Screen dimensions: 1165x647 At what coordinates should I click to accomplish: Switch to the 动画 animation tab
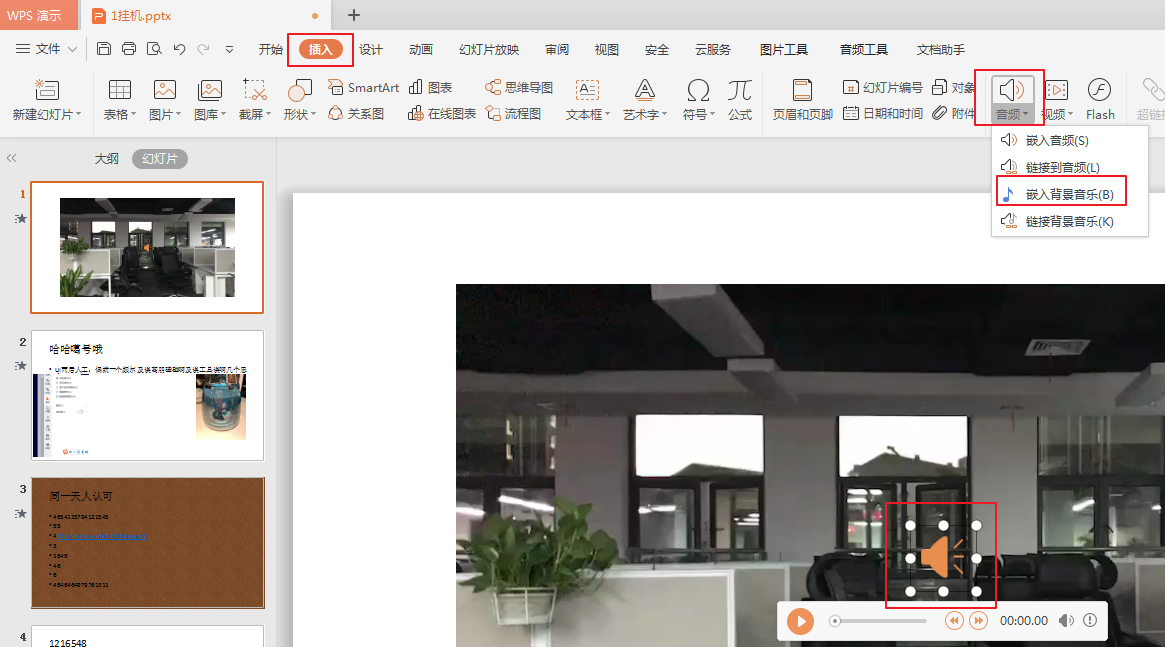[x=421, y=50]
